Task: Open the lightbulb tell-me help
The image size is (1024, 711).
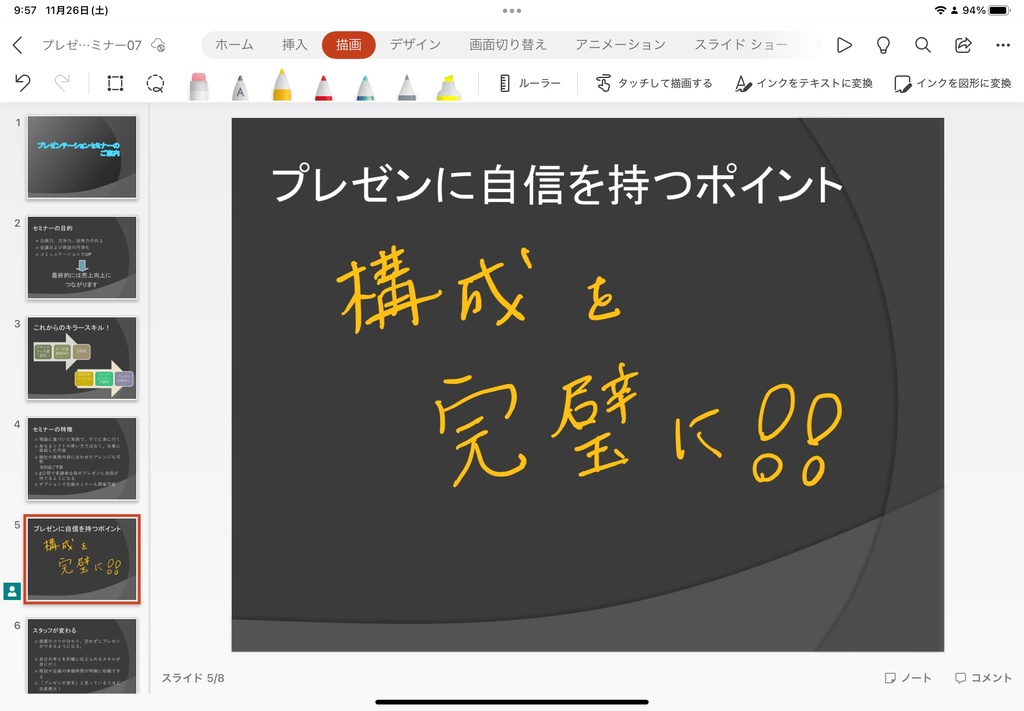Action: (x=883, y=44)
